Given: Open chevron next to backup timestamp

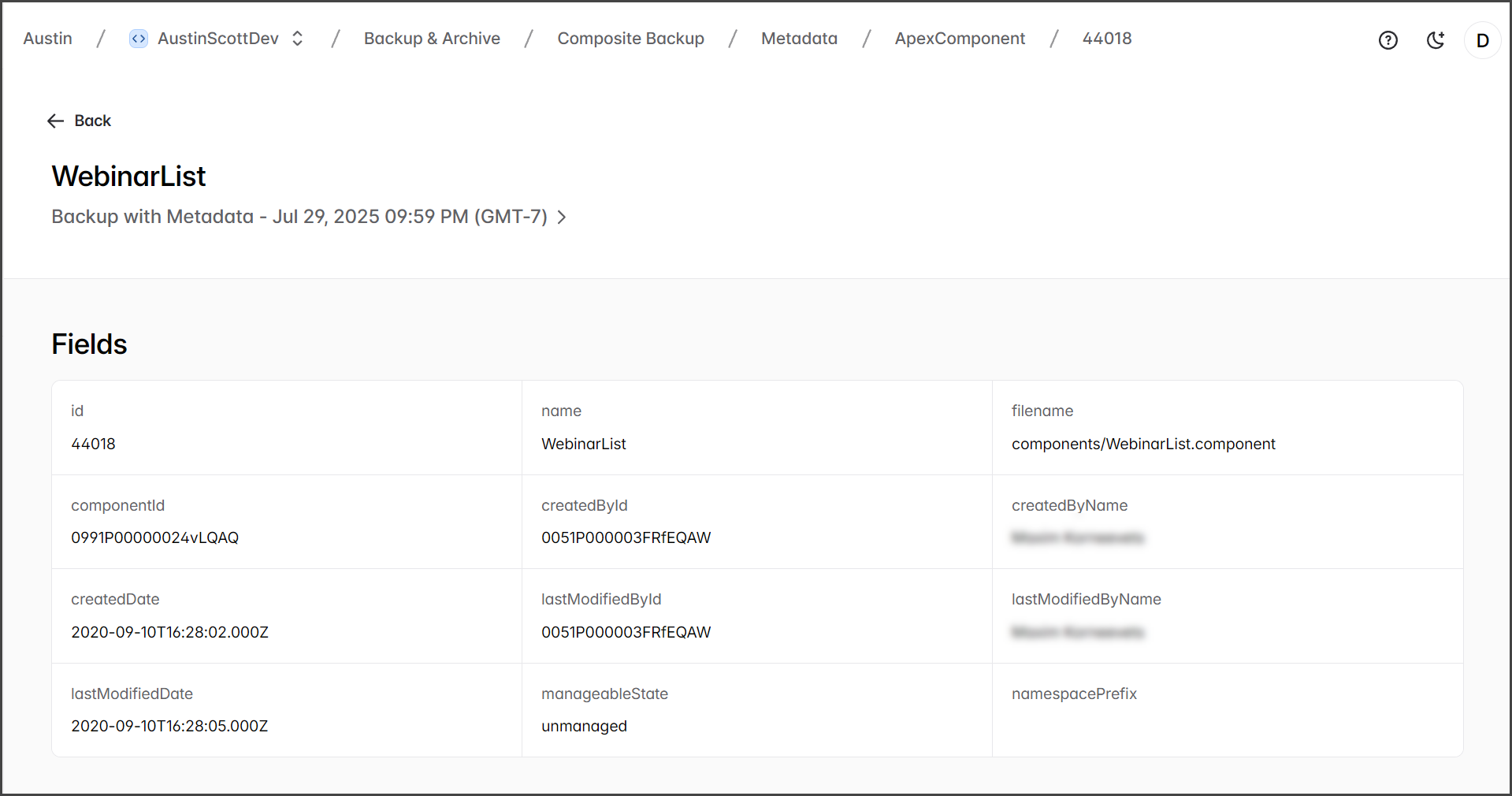Looking at the screenshot, I should (562, 217).
